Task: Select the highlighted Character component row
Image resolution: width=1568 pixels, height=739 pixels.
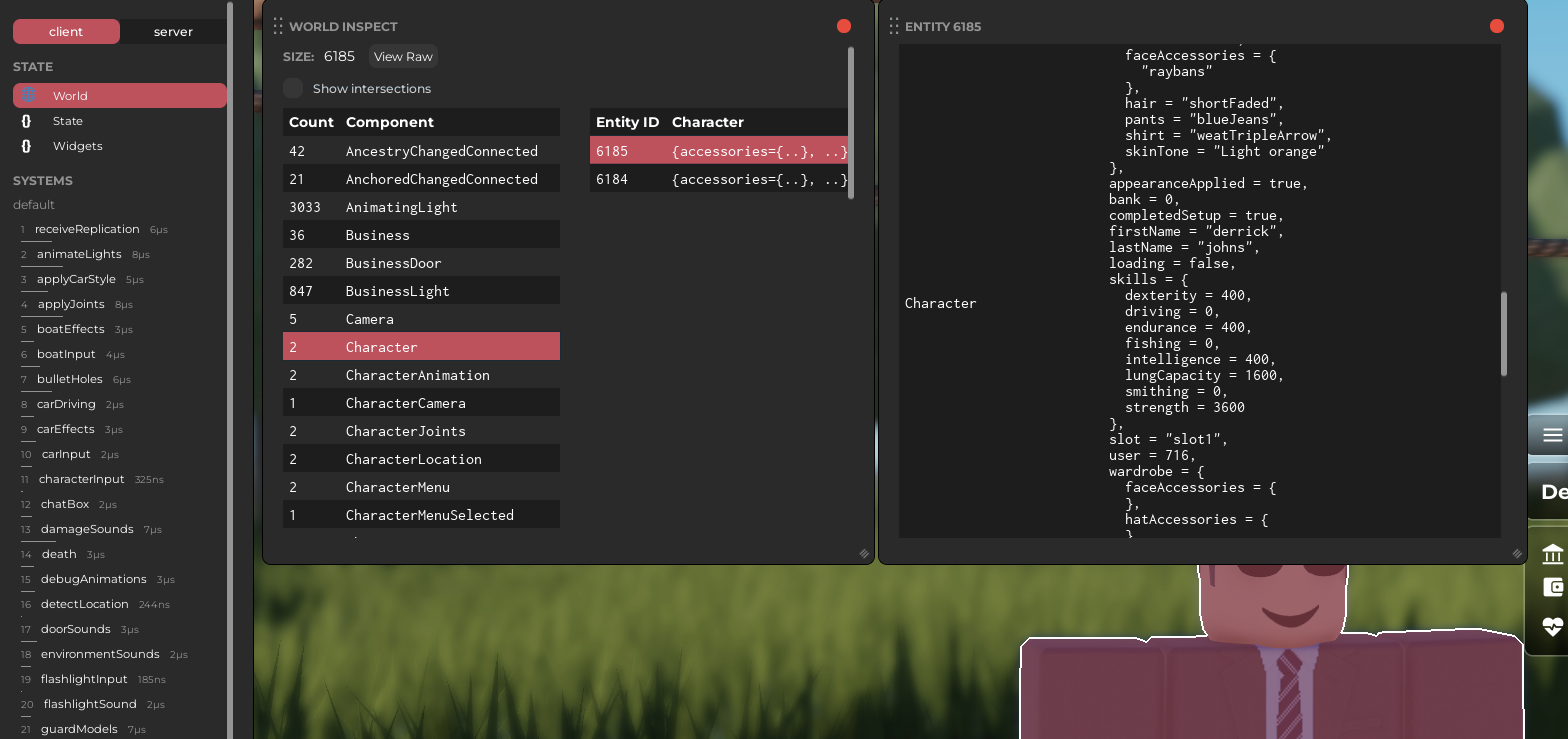Action: [x=421, y=347]
